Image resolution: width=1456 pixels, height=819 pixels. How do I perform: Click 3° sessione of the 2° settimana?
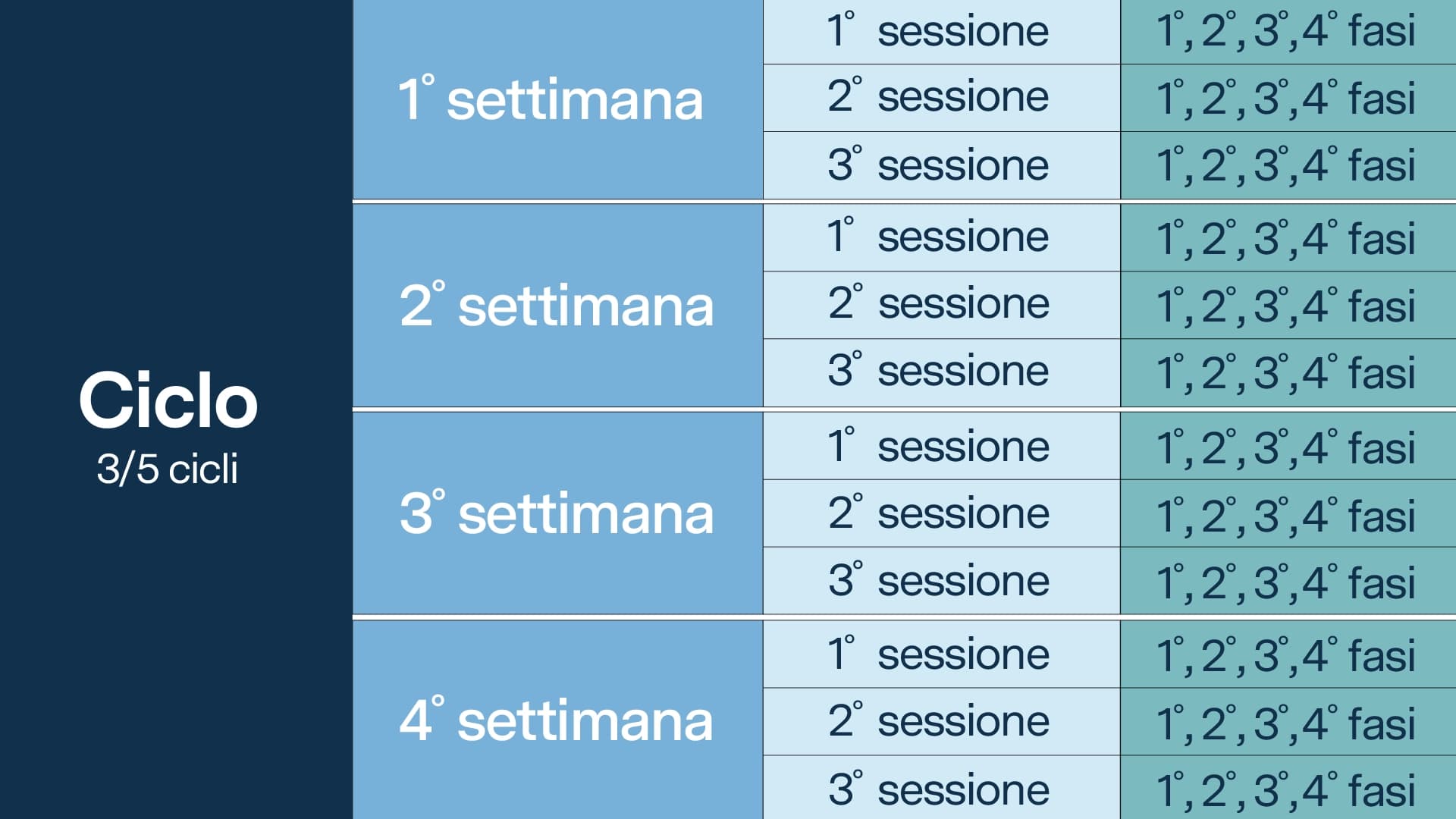[x=940, y=372]
